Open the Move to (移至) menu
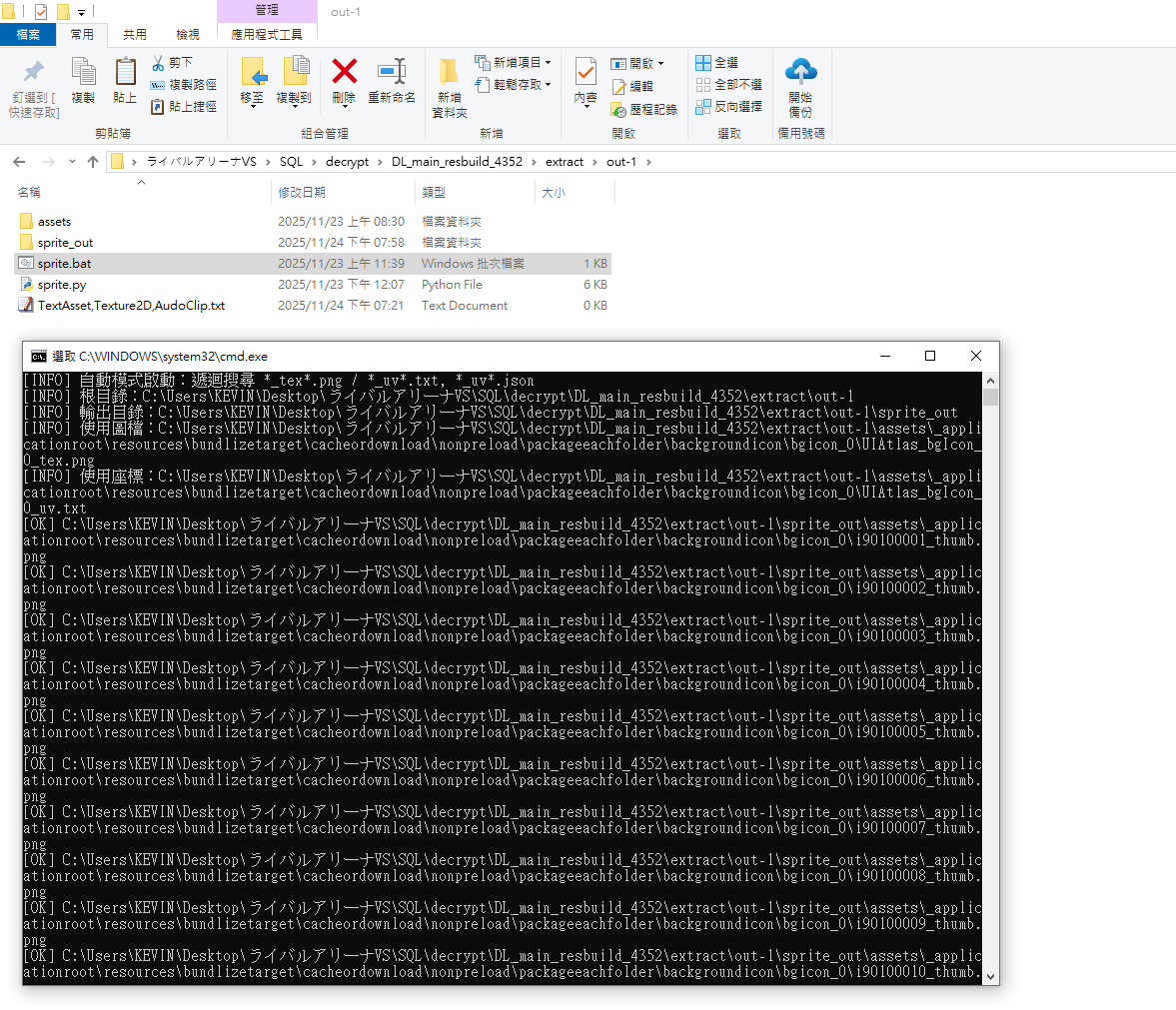1176x1010 pixels. click(252, 83)
